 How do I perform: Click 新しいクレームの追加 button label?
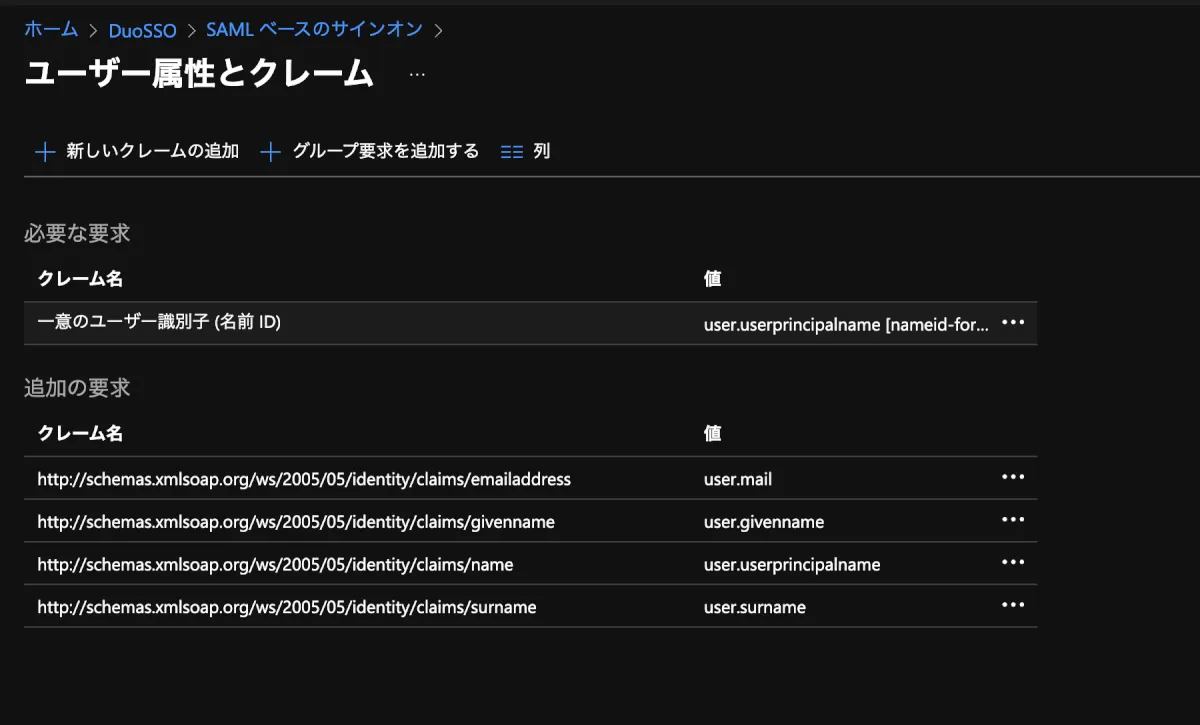click(x=152, y=152)
